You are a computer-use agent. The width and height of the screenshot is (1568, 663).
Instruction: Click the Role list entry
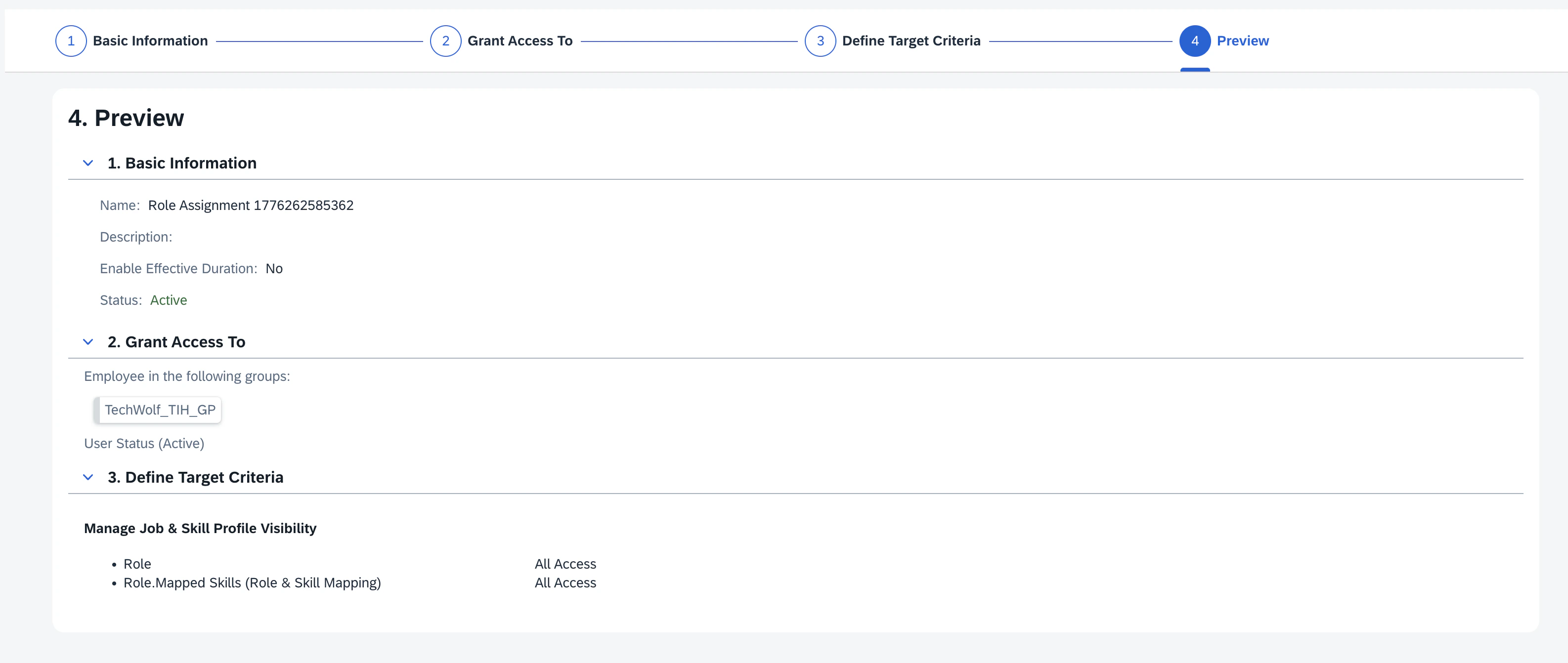pyautogui.click(x=137, y=564)
